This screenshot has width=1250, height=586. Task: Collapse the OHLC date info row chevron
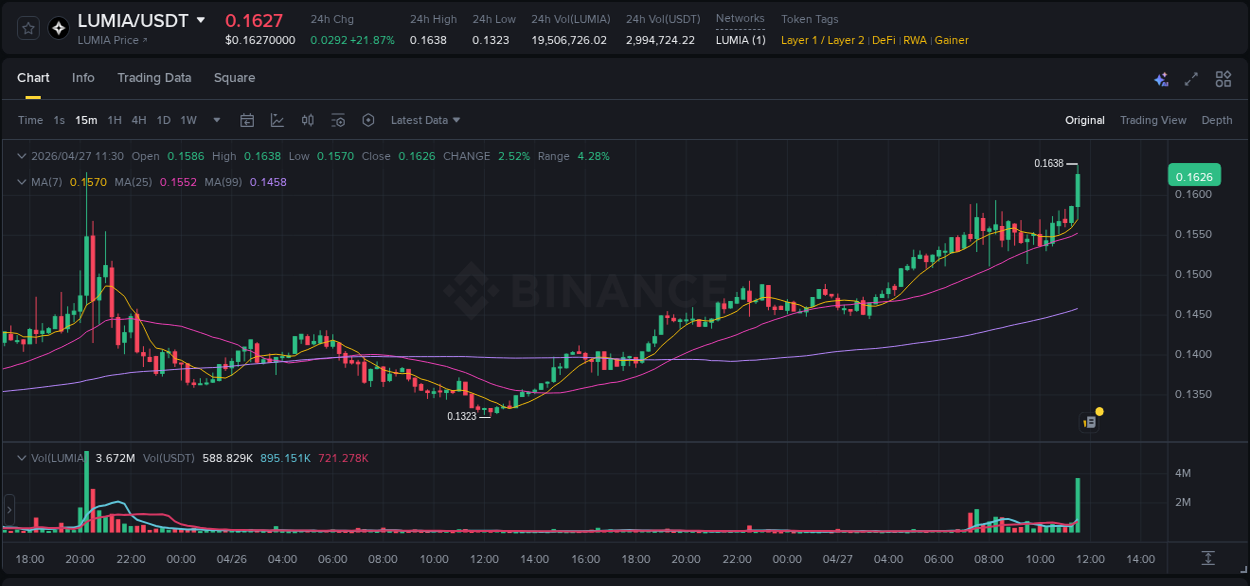click(22, 156)
